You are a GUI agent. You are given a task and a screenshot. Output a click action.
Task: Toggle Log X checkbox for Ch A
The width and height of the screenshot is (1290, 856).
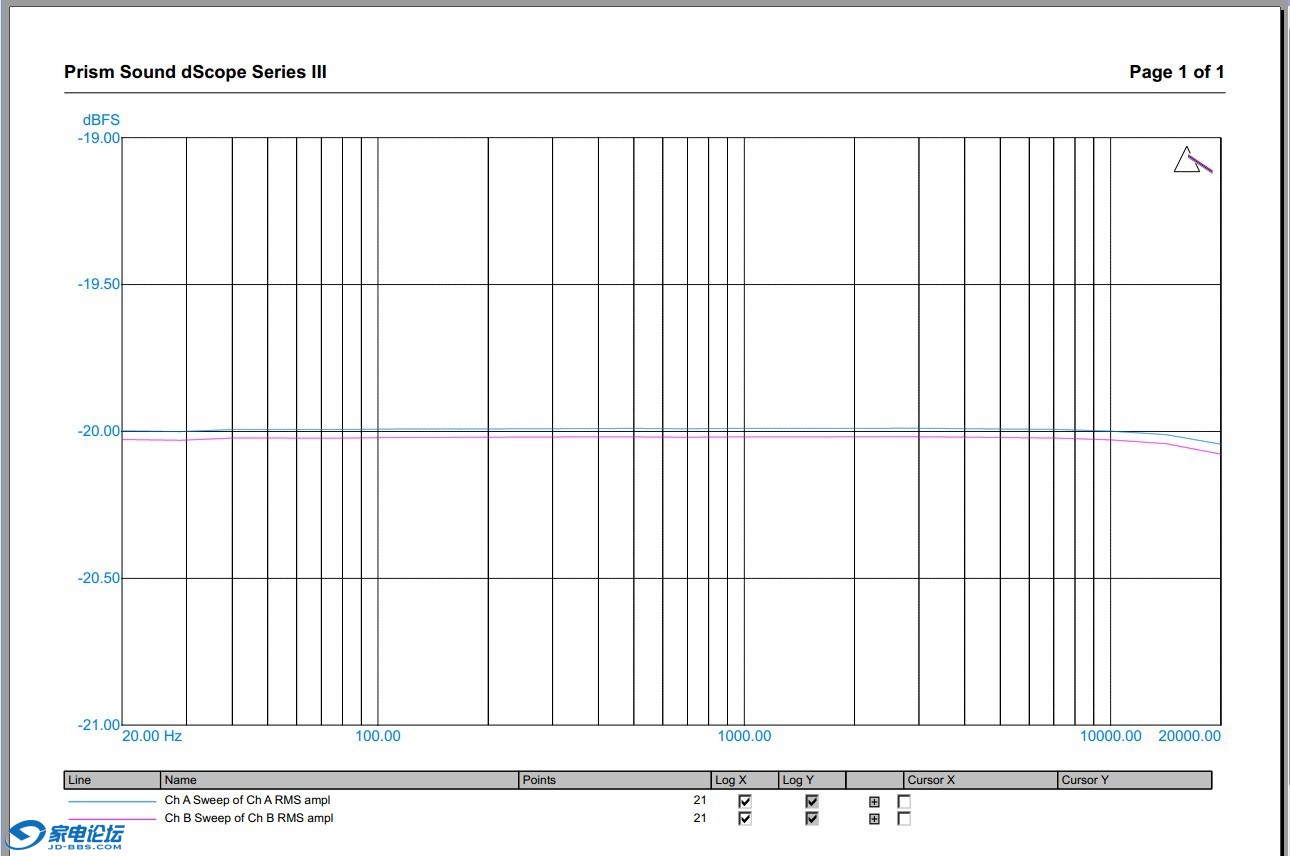pyautogui.click(x=744, y=802)
